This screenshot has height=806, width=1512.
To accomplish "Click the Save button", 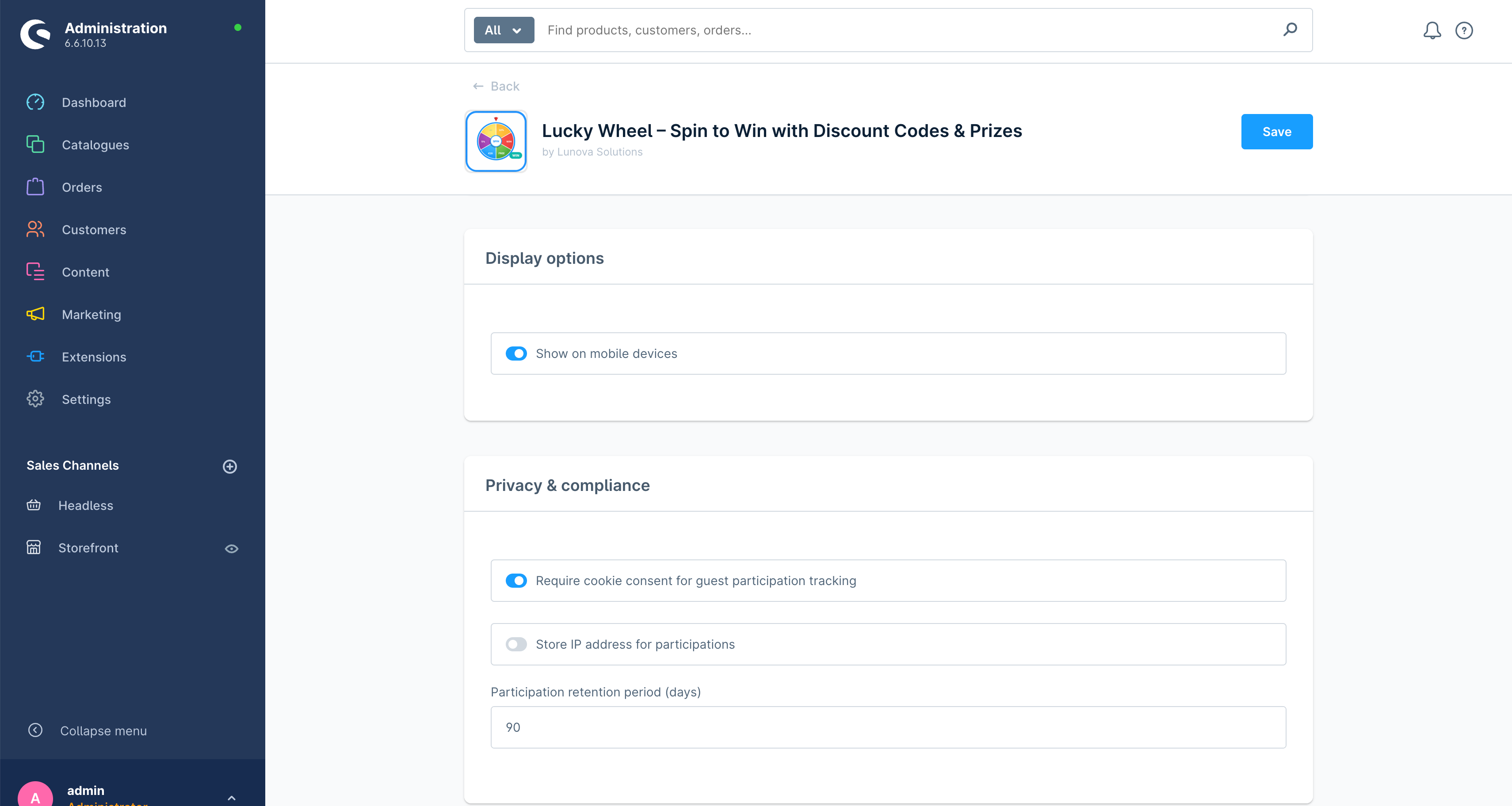I will click(1276, 132).
